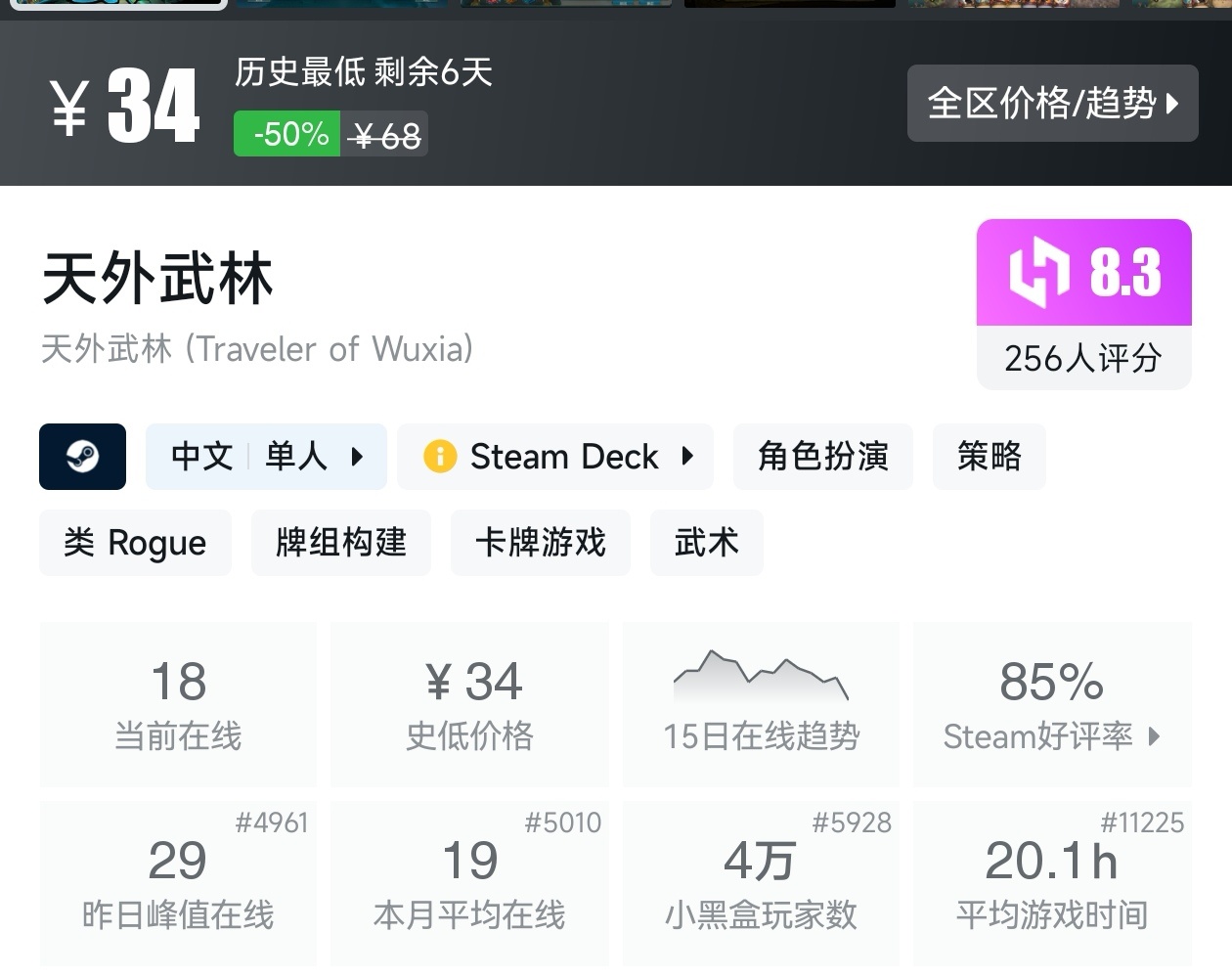Click the large ¥34 current price
The height and width of the screenshot is (977, 1232).
click(125, 106)
